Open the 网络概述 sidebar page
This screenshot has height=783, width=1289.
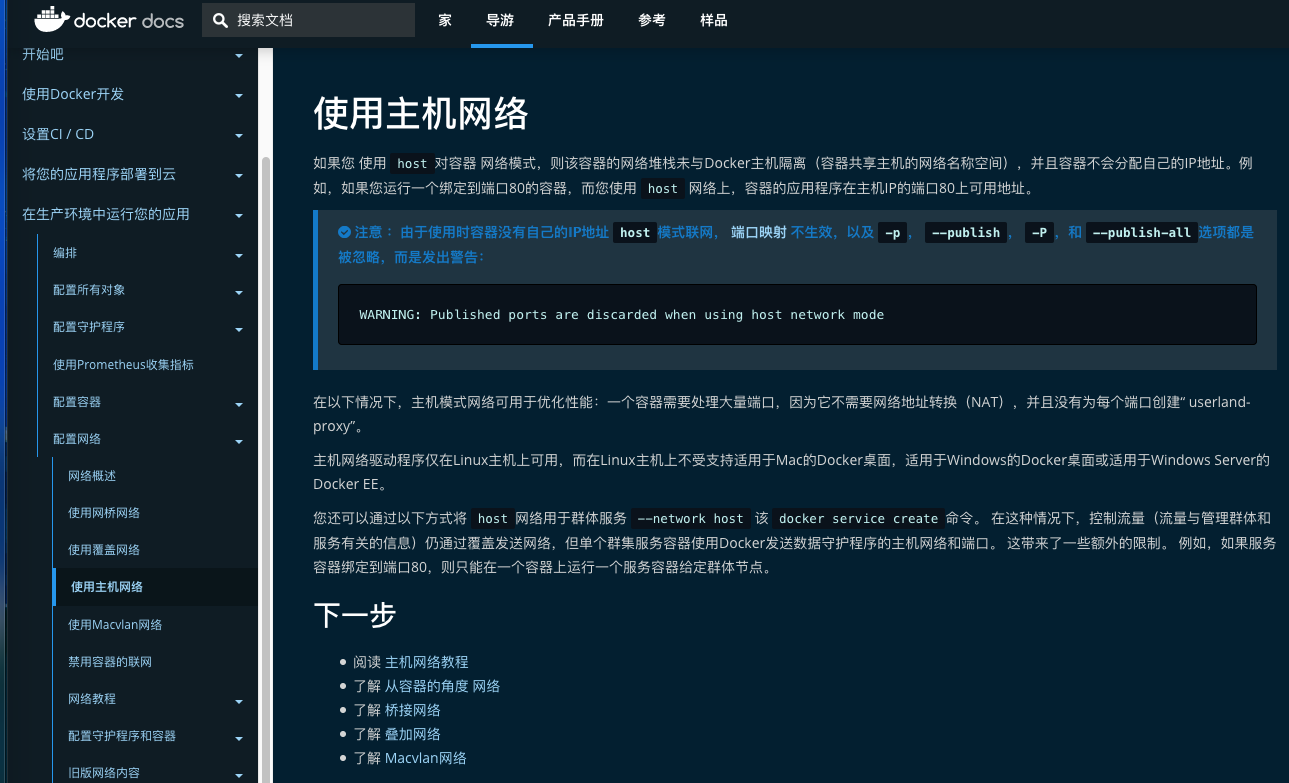click(x=92, y=476)
